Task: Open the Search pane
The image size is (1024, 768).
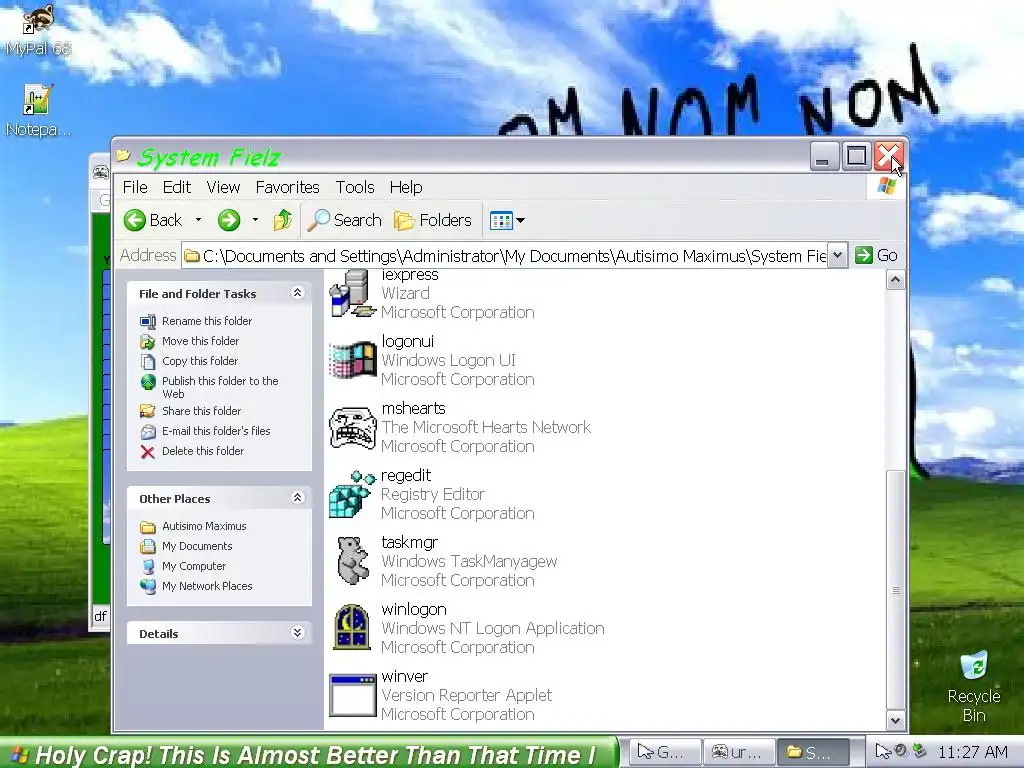Action: pyautogui.click(x=345, y=220)
